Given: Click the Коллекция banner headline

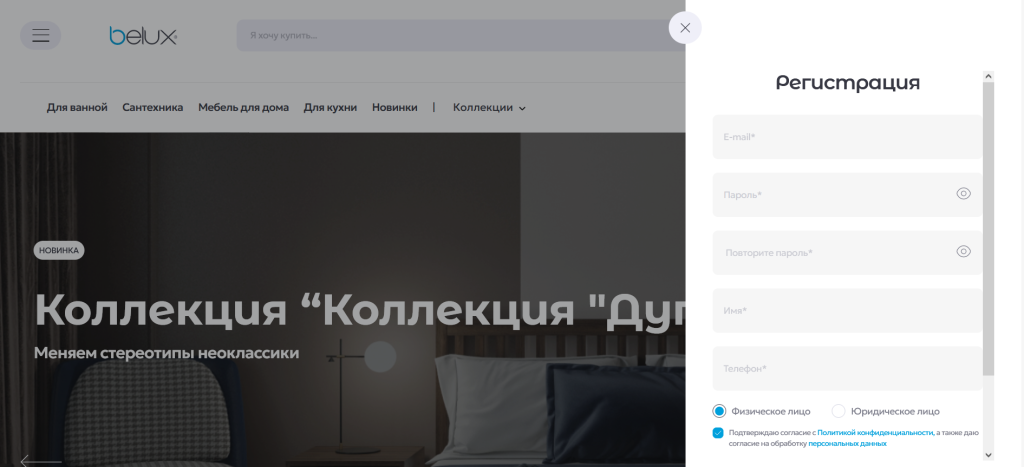Looking at the screenshot, I should pyautogui.click(x=360, y=310).
